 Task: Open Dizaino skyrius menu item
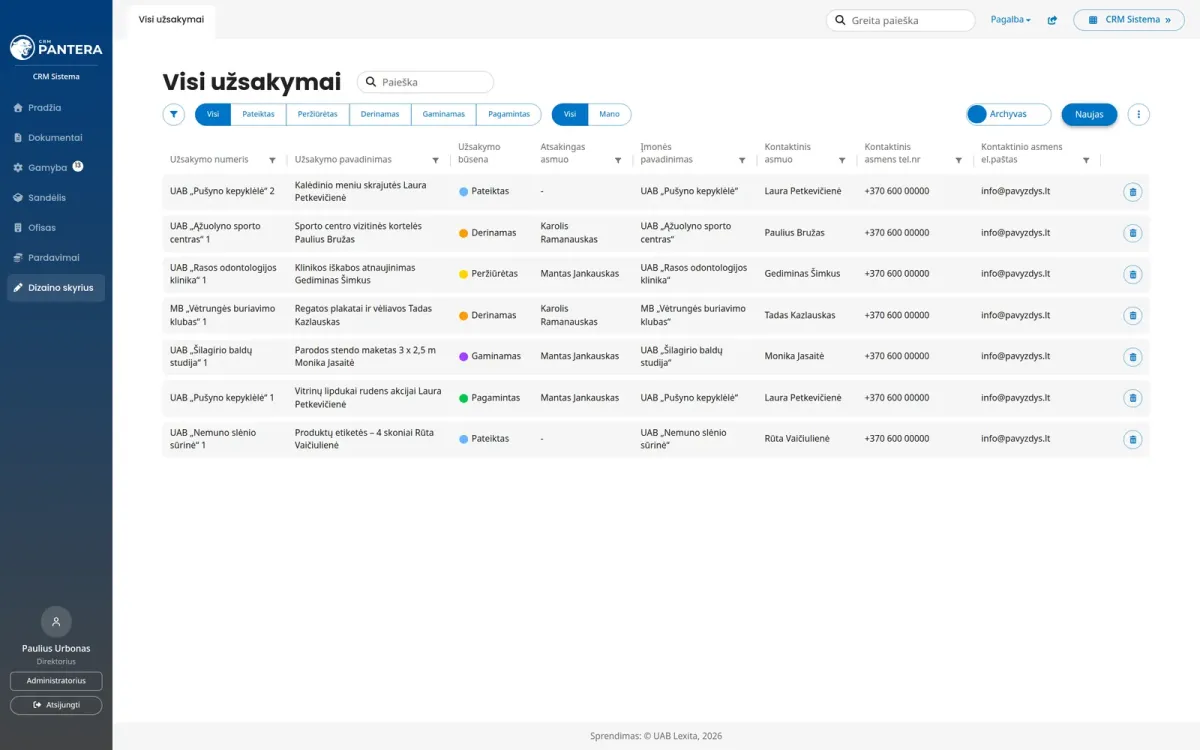[x=56, y=288]
